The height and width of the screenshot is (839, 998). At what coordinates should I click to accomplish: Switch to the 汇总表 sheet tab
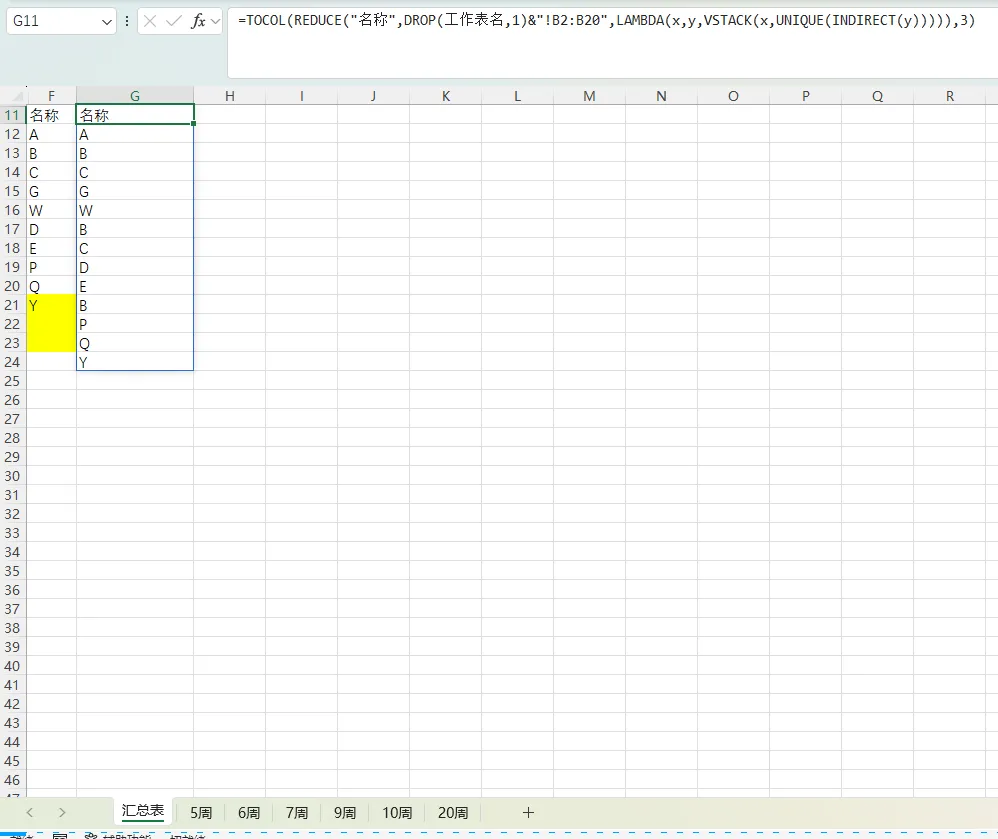click(143, 811)
